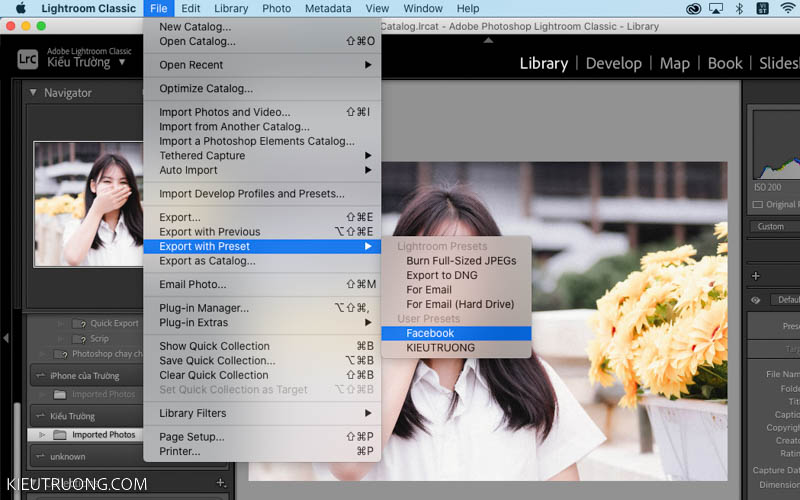The width and height of the screenshot is (800, 500).
Task: Choose Export as Catalog...
Action: coord(262,261)
